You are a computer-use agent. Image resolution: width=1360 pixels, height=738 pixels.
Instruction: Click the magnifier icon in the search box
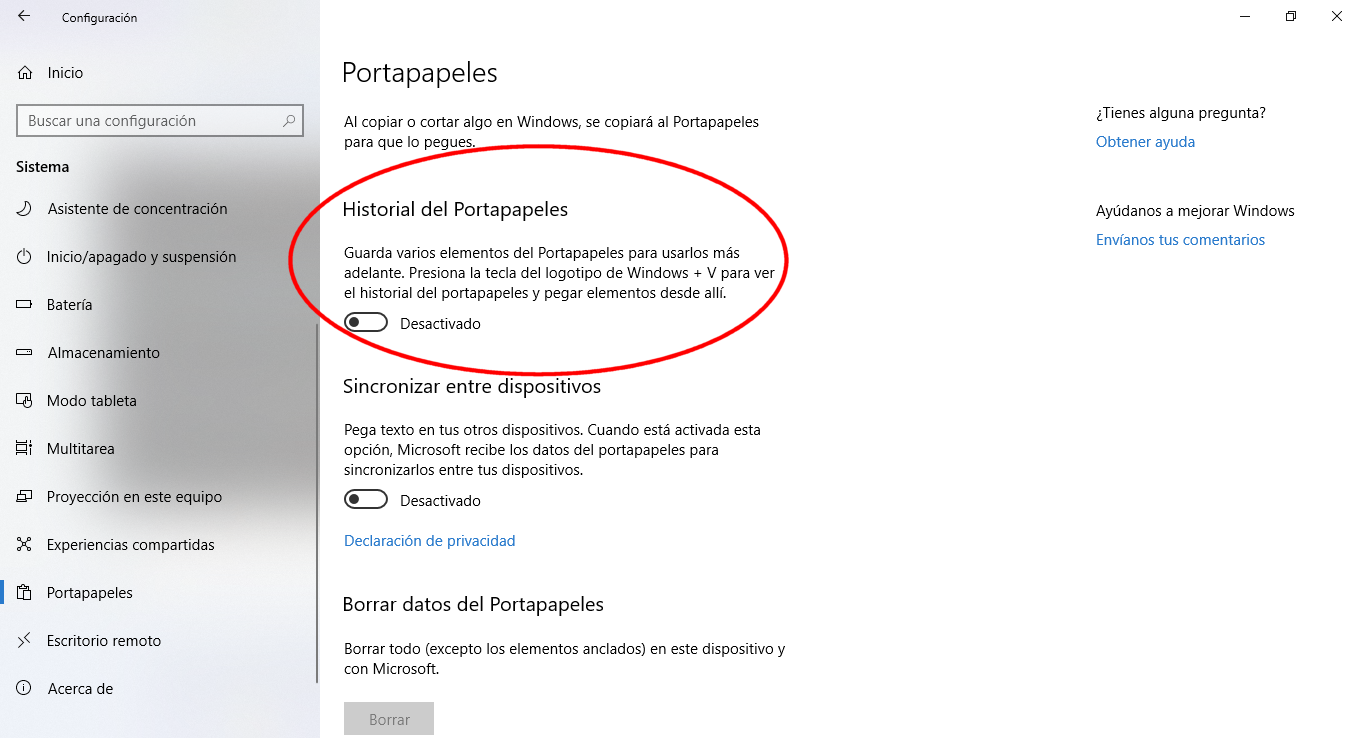pos(289,121)
